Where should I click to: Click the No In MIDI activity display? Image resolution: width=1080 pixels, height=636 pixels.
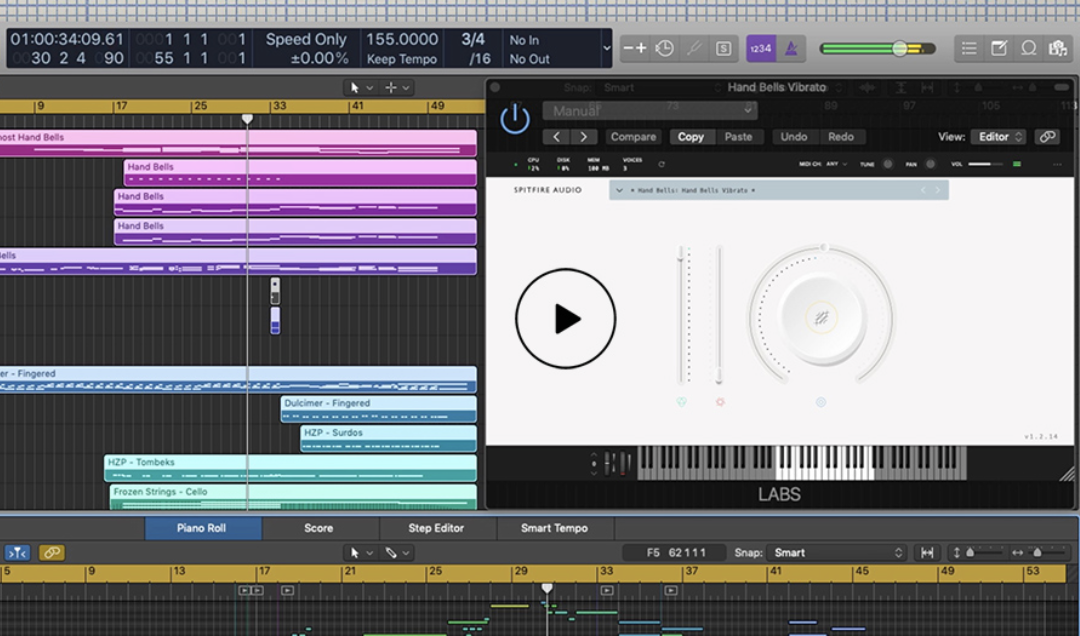pos(524,40)
